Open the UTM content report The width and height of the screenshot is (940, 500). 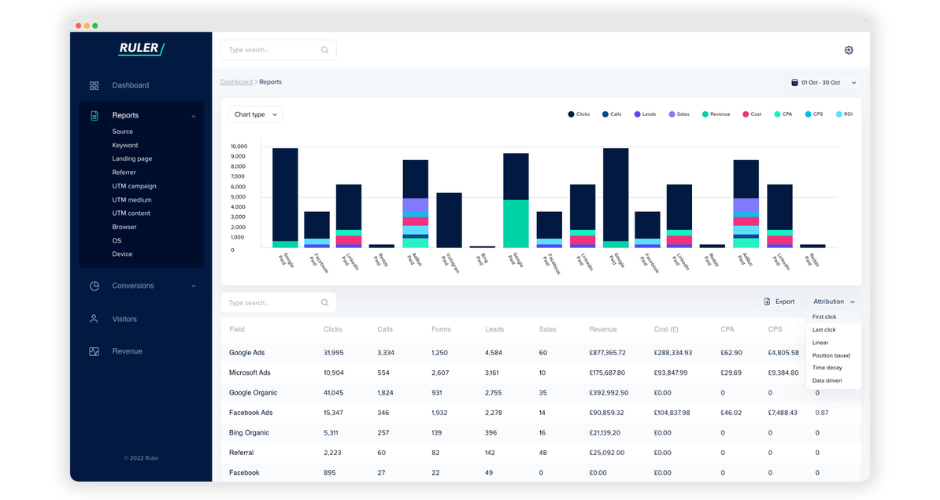[x=131, y=213]
